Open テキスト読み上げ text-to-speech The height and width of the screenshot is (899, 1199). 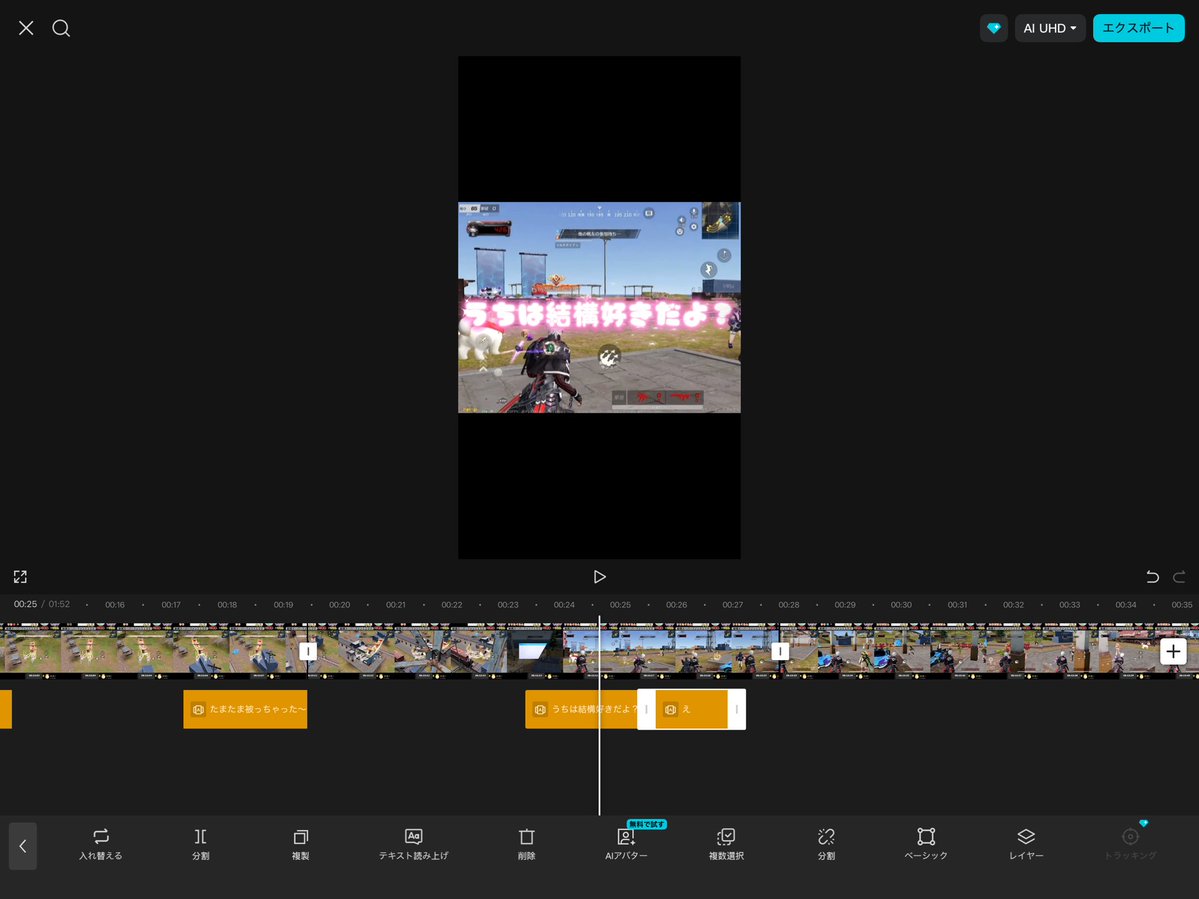coord(414,844)
